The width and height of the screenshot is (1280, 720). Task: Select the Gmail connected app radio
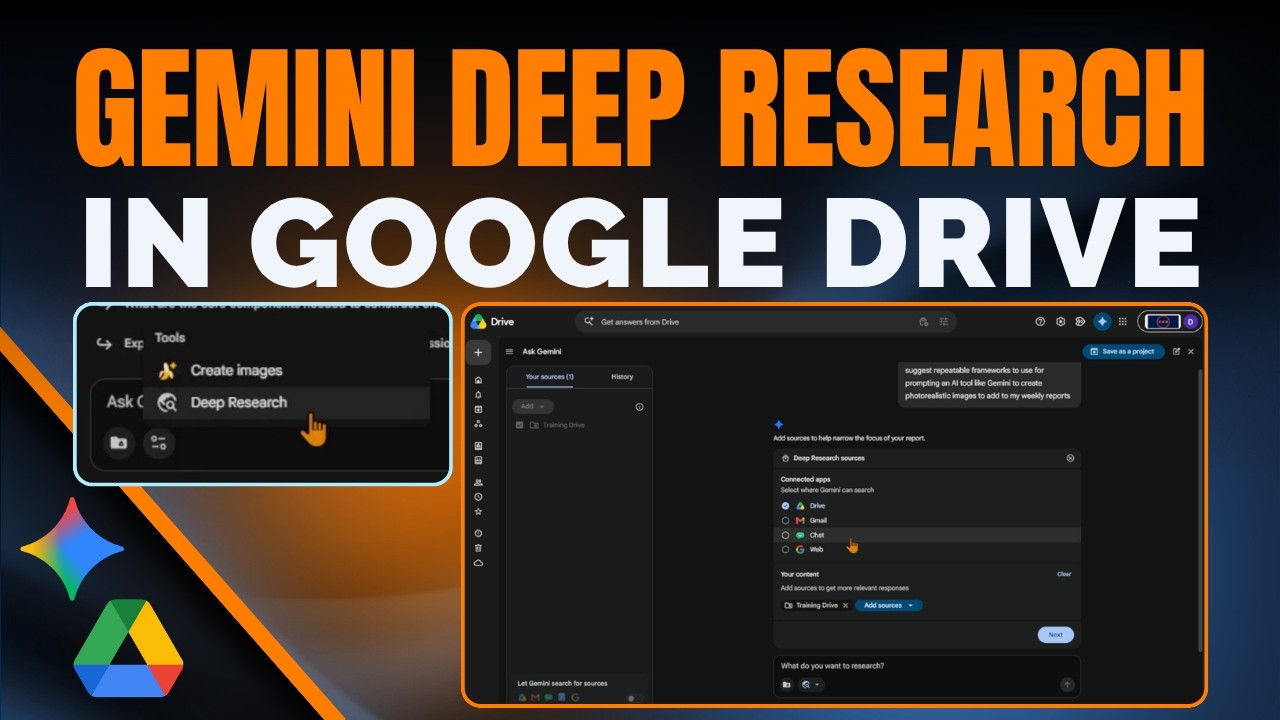point(785,521)
